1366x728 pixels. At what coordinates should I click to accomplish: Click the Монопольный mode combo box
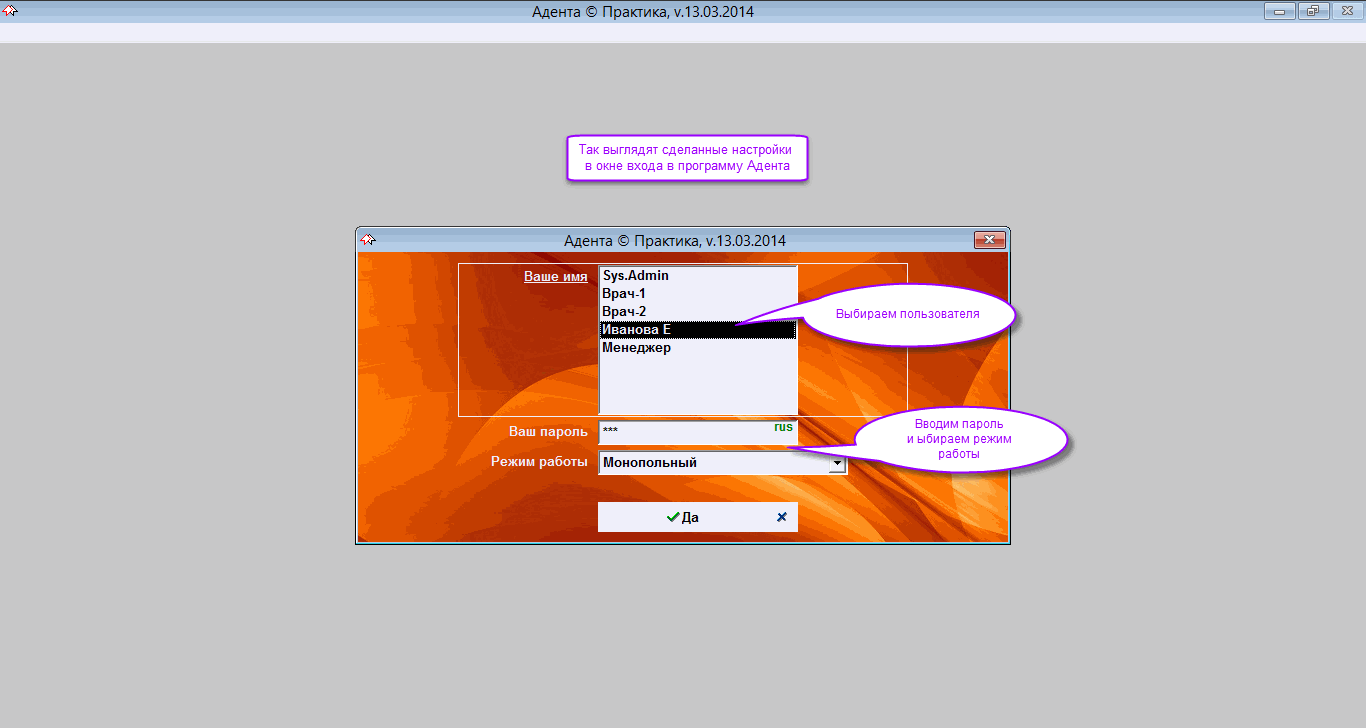[712, 463]
